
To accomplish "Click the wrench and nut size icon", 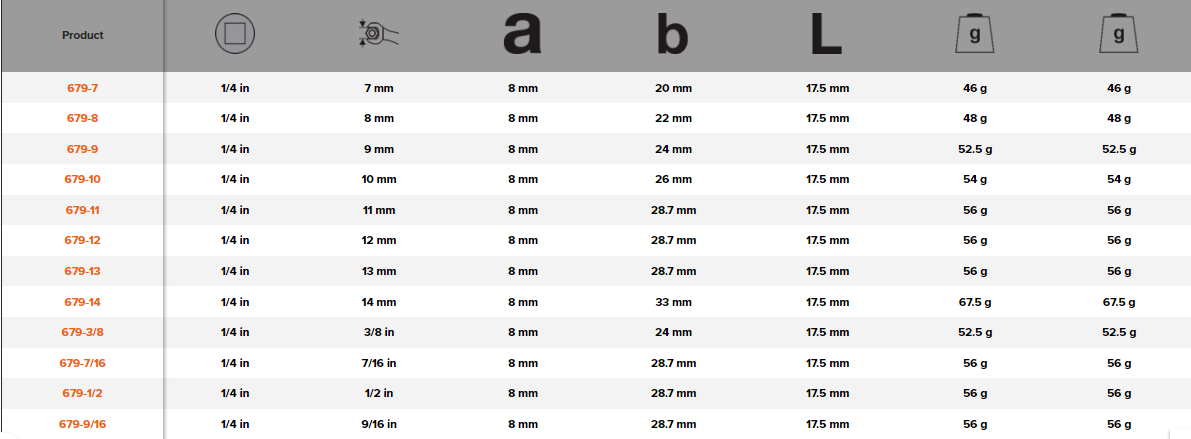I will 379,35.
